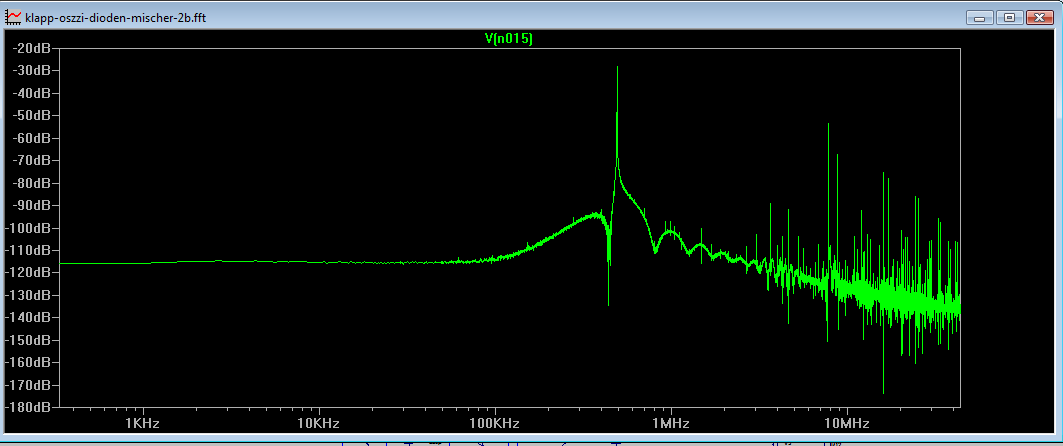Click the -40dB axis label
The height and width of the screenshot is (446, 1063).
[31, 93]
